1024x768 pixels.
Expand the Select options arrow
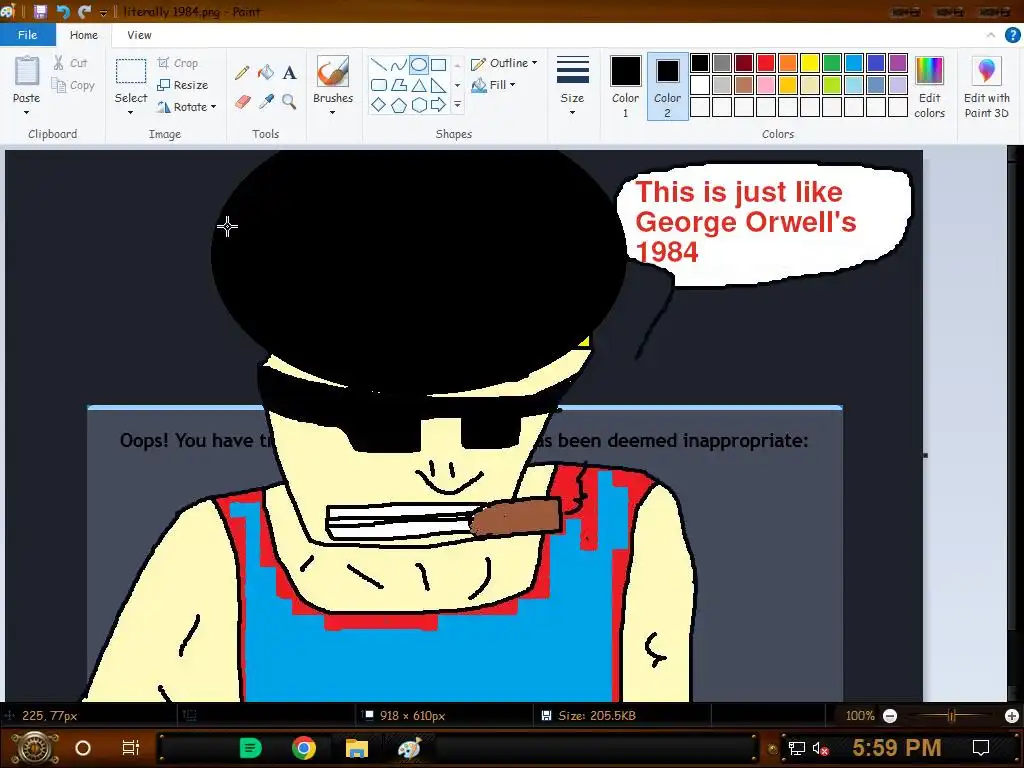click(x=131, y=113)
